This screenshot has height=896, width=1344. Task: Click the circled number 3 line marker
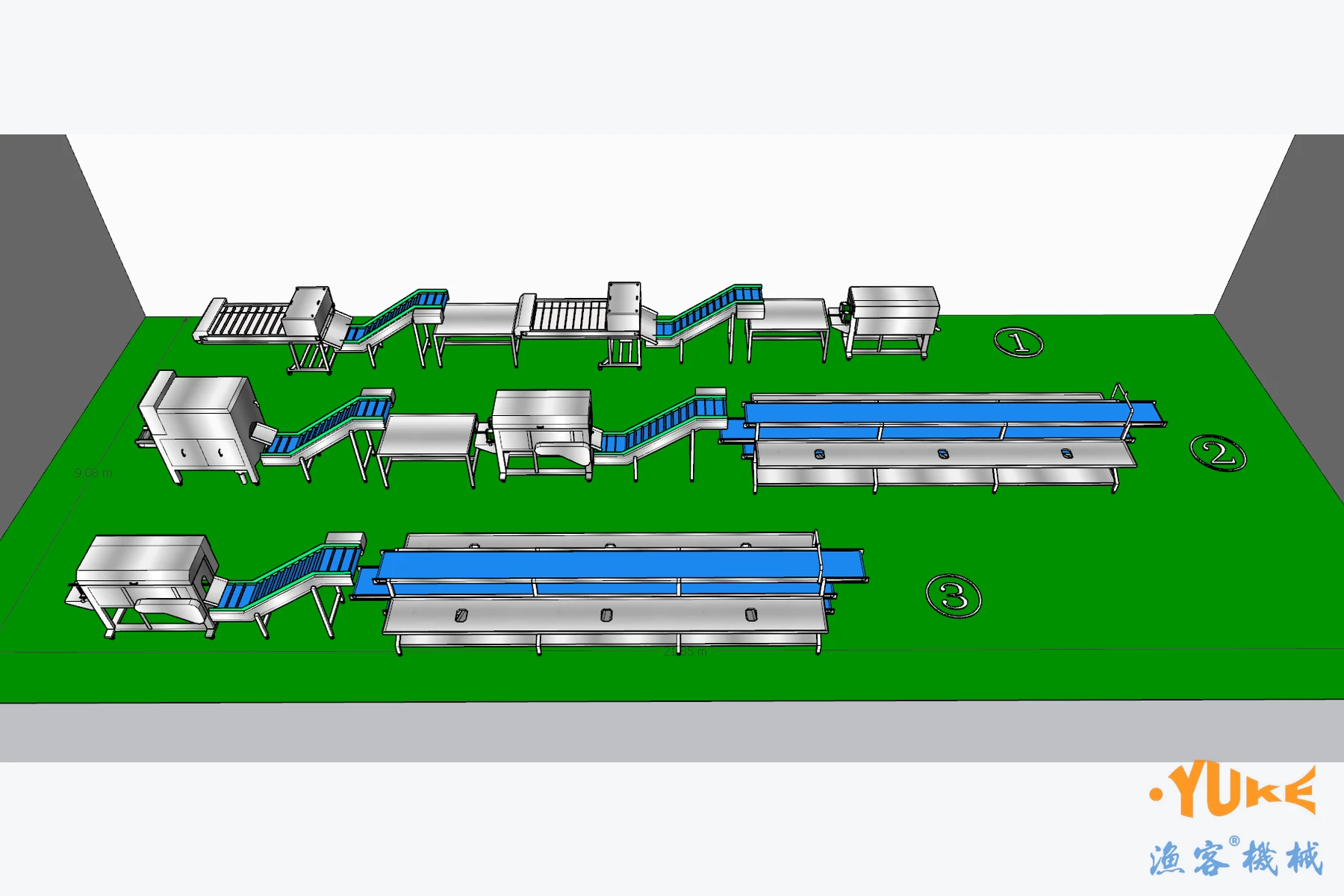(953, 596)
